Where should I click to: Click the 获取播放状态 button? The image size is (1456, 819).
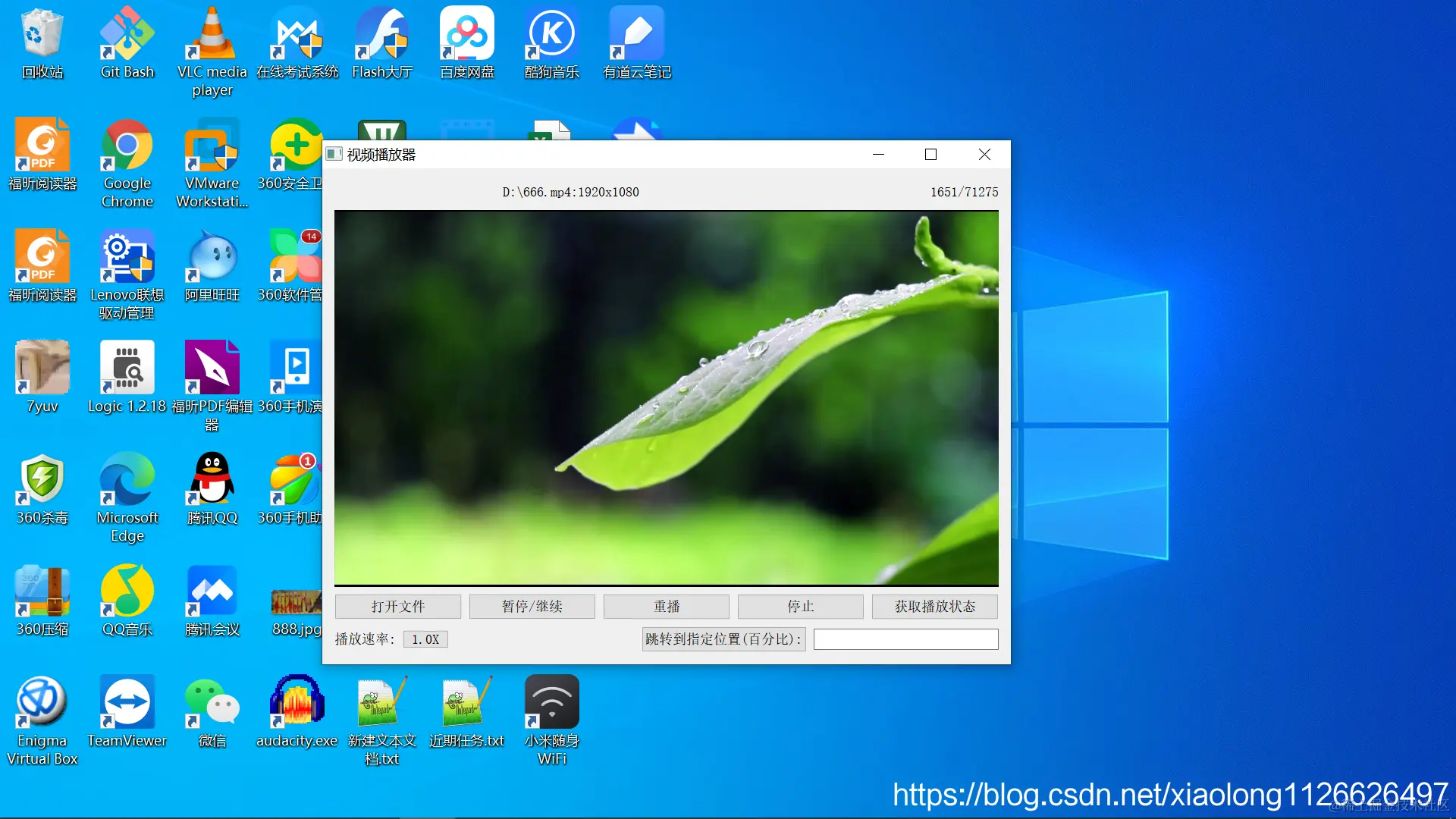tap(934, 606)
